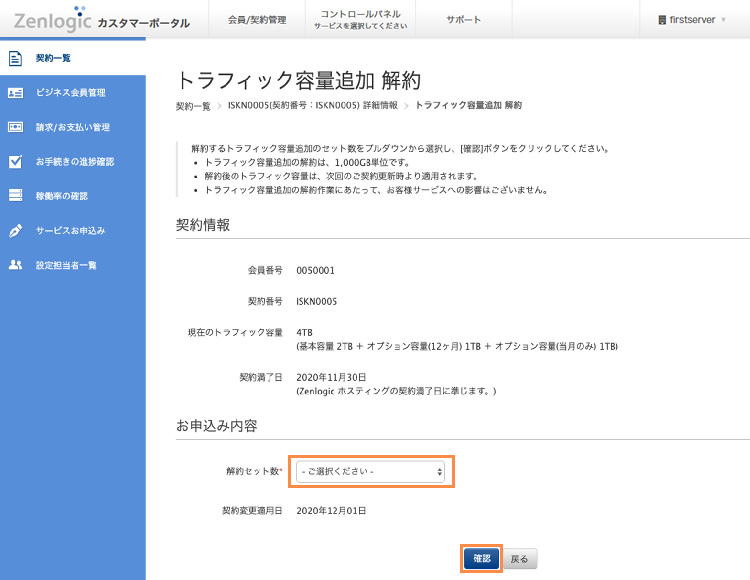Open the サポート top menu

pos(463,20)
